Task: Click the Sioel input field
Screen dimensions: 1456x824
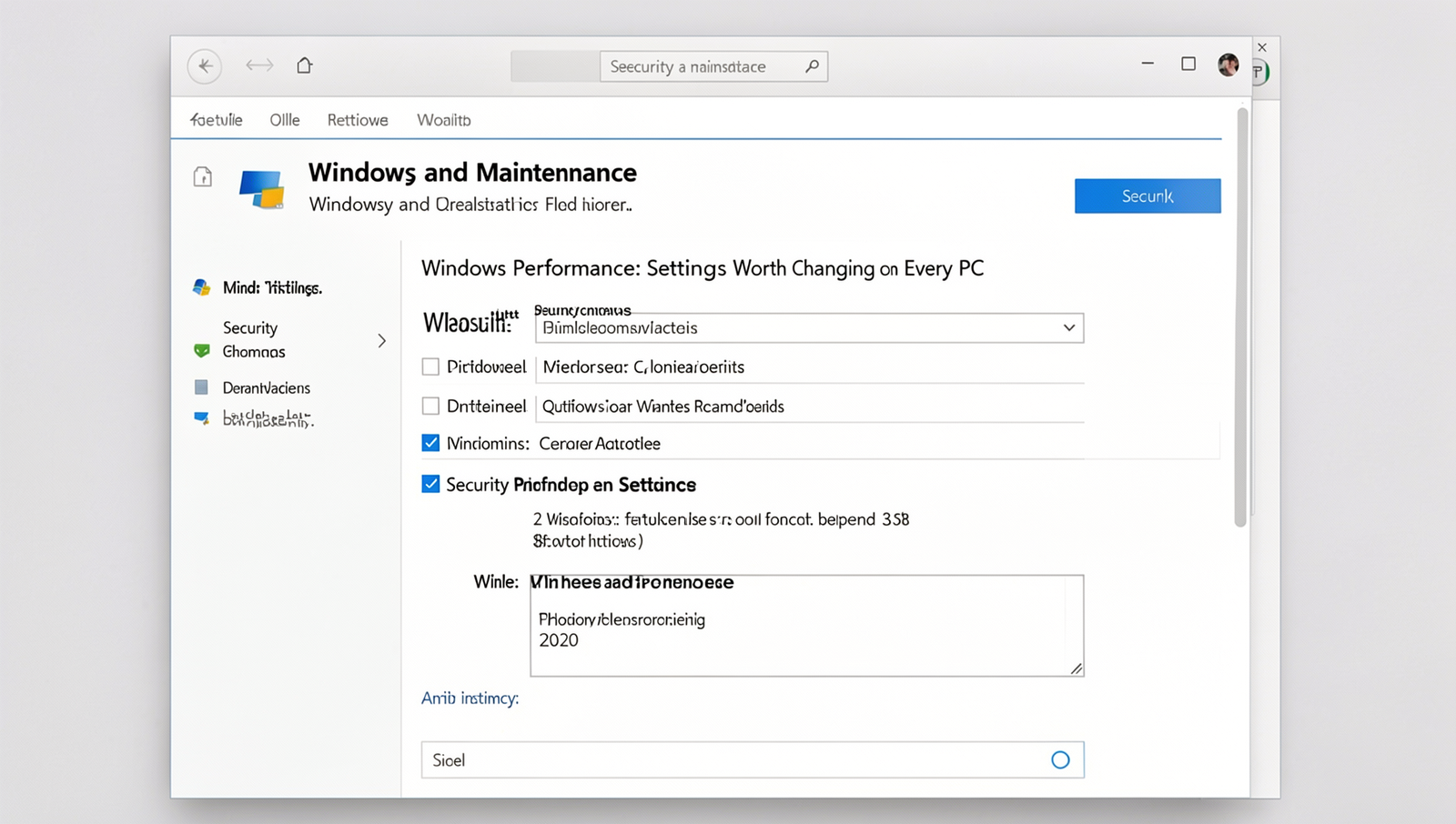Action: coord(753,759)
